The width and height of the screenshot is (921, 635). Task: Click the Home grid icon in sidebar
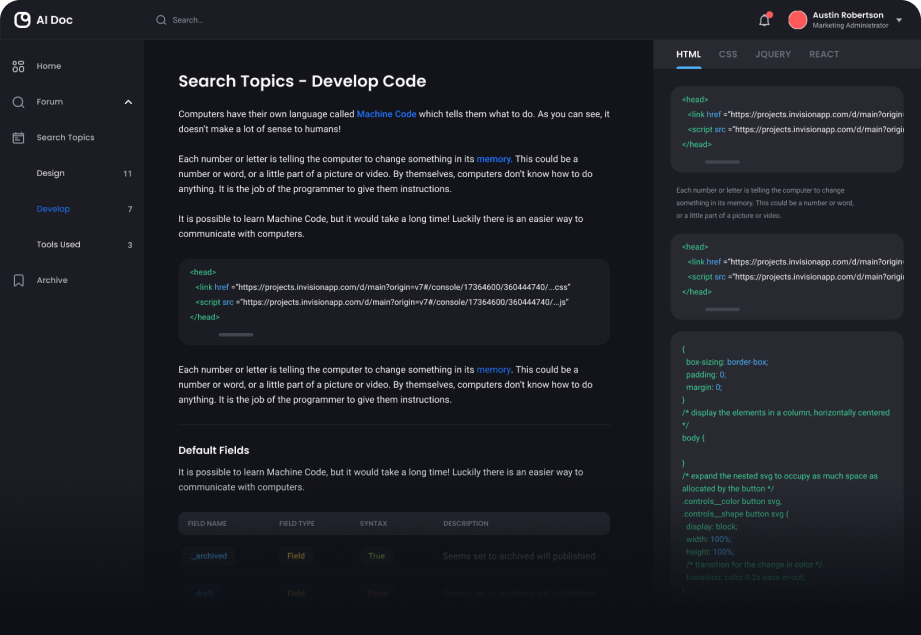tap(18, 66)
